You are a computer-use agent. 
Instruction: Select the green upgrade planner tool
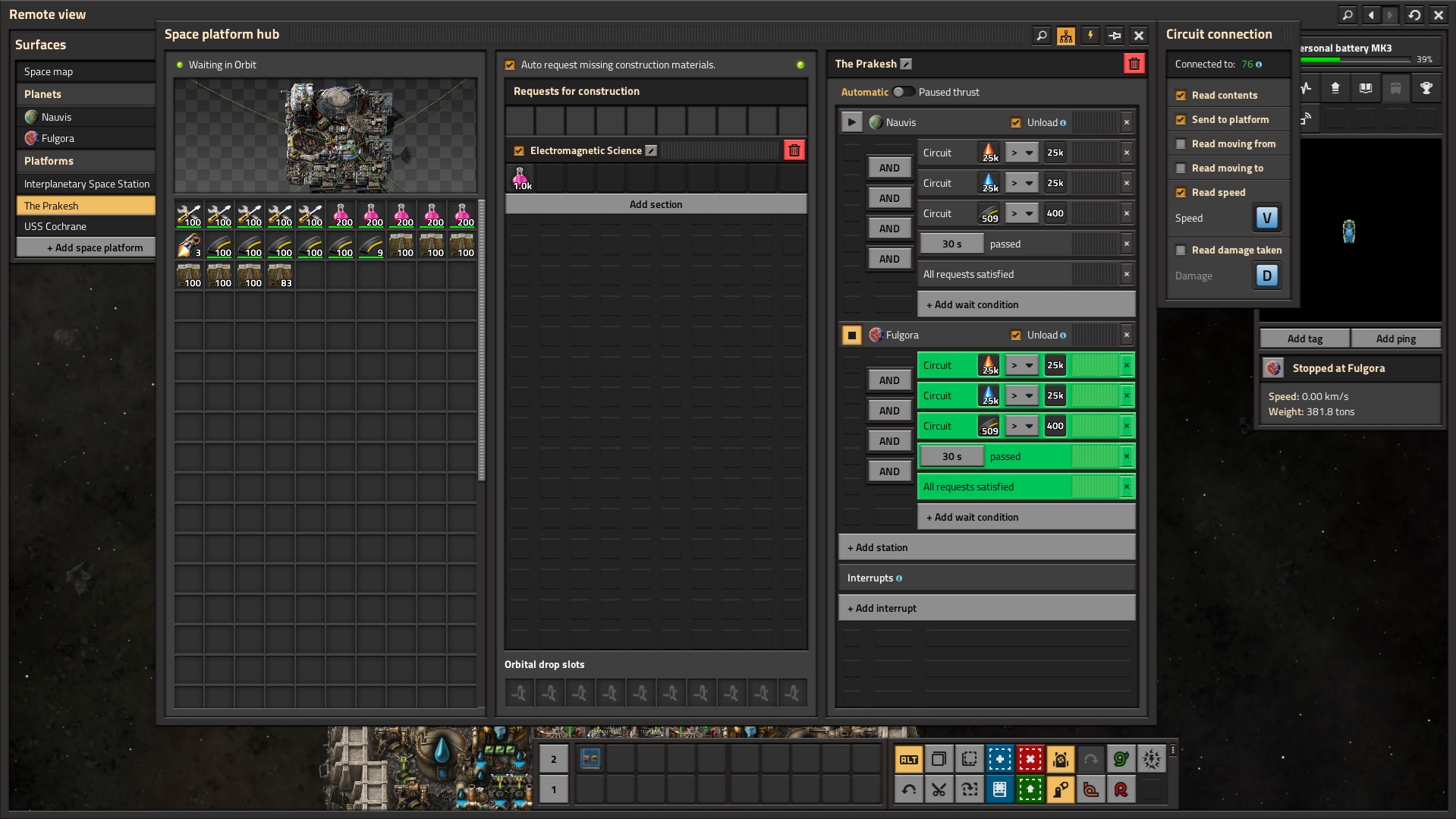(x=1030, y=789)
